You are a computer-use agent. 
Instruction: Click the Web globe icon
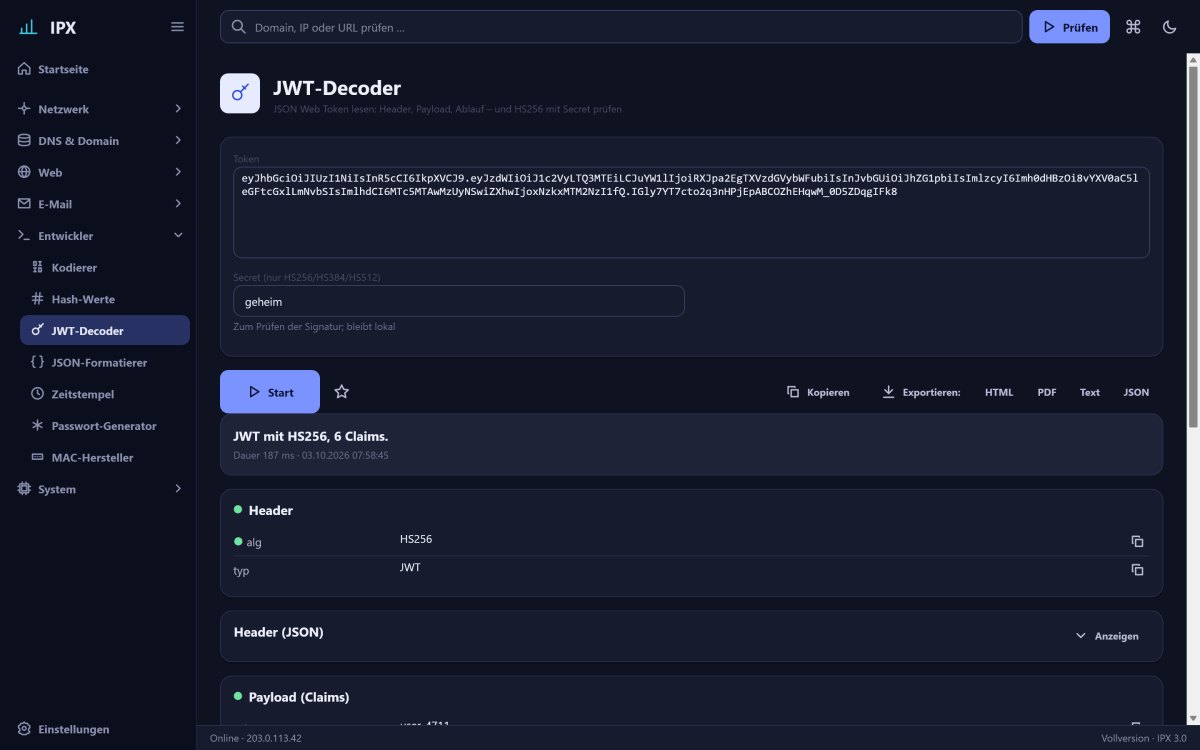pos(24,172)
